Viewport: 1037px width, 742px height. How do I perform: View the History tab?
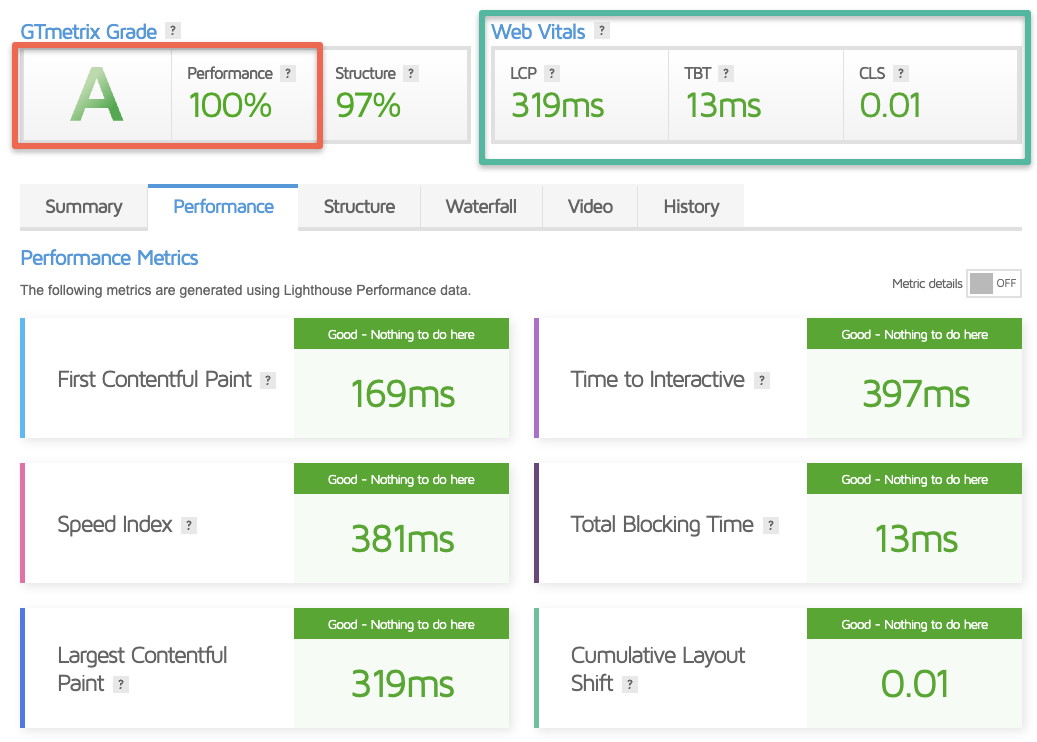[x=691, y=206]
